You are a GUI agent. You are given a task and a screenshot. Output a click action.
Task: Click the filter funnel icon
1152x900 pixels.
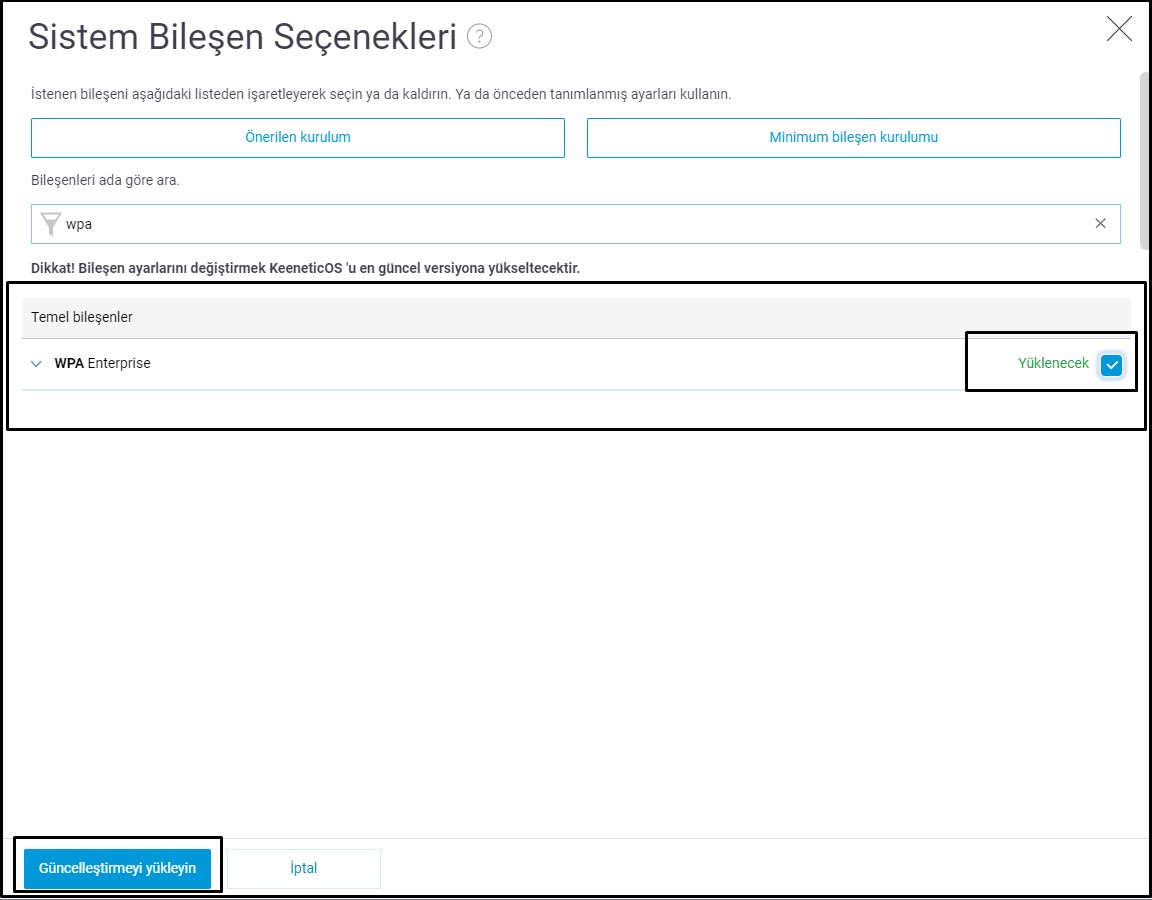[x=50, y=224]
